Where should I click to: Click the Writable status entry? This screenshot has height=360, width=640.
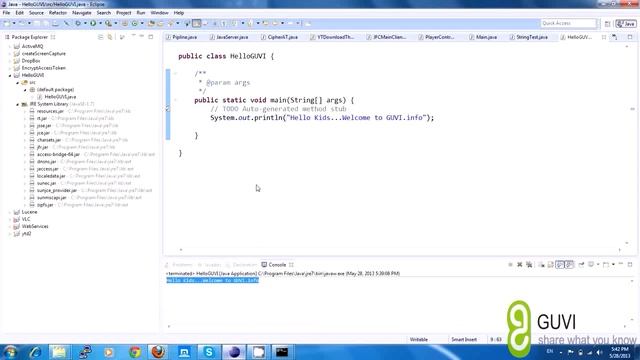pyautogui.click(x=419, y=340)
